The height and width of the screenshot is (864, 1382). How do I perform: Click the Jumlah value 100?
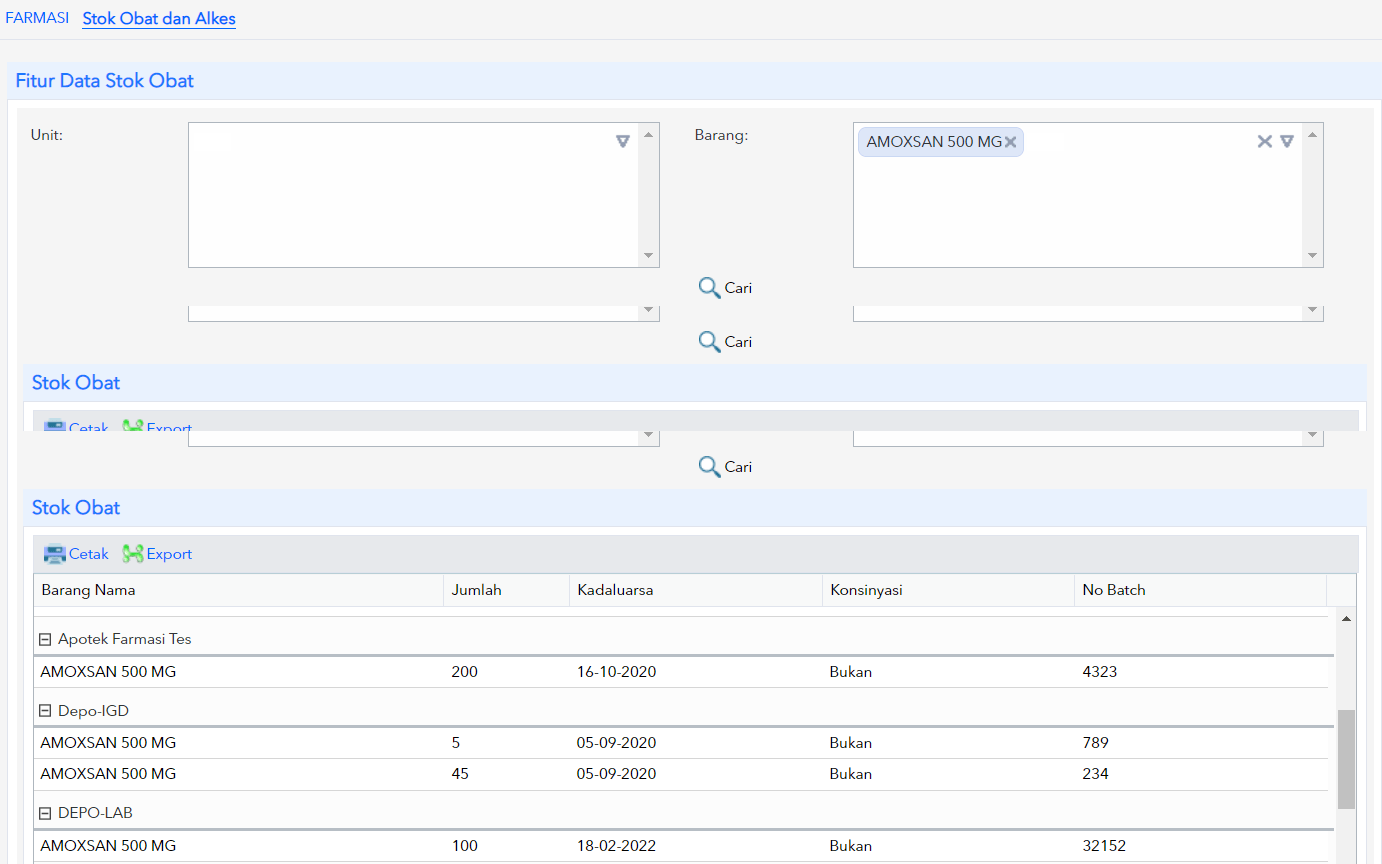tap(465, 846)
